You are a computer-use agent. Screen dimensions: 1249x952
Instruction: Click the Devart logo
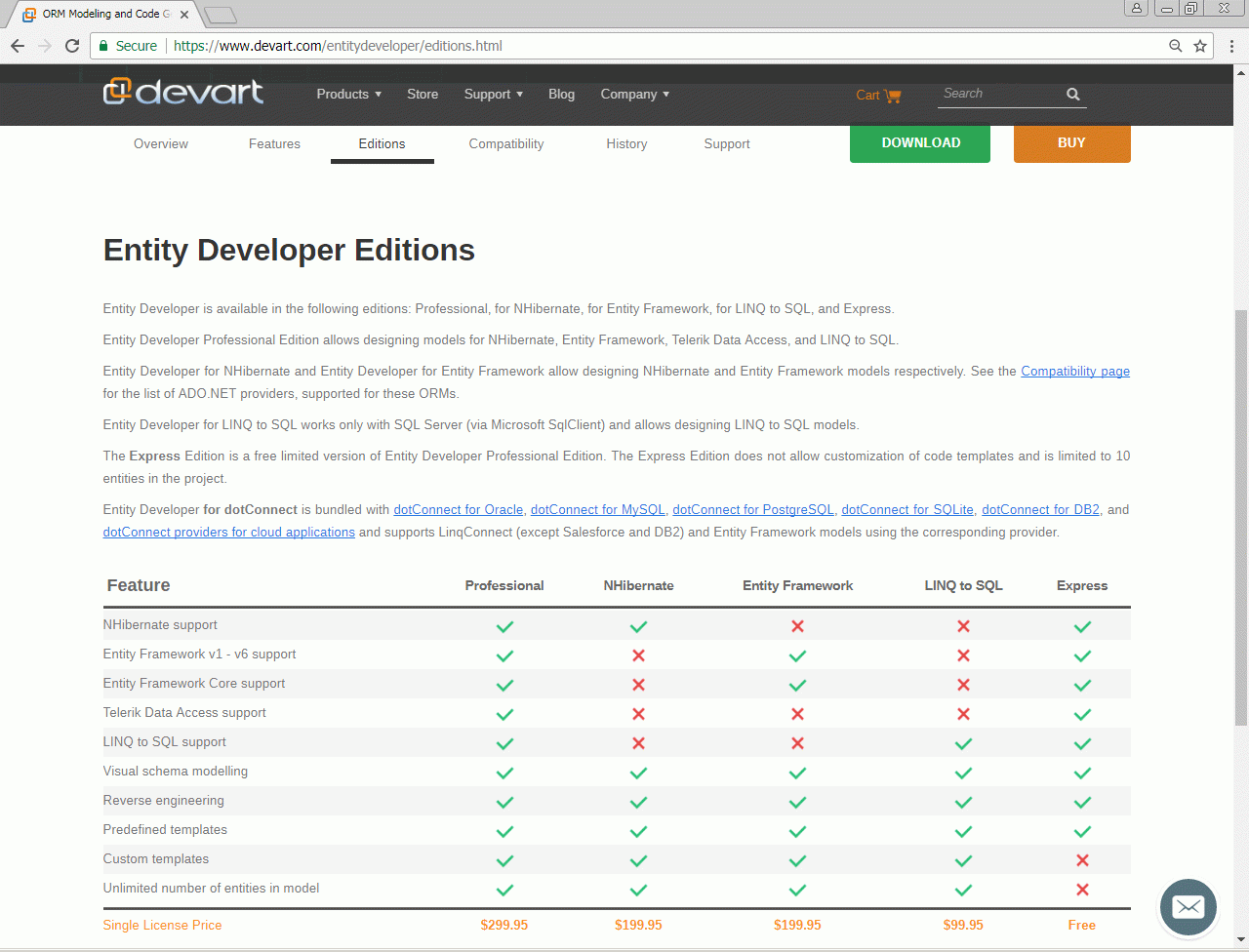pos(183,92)
